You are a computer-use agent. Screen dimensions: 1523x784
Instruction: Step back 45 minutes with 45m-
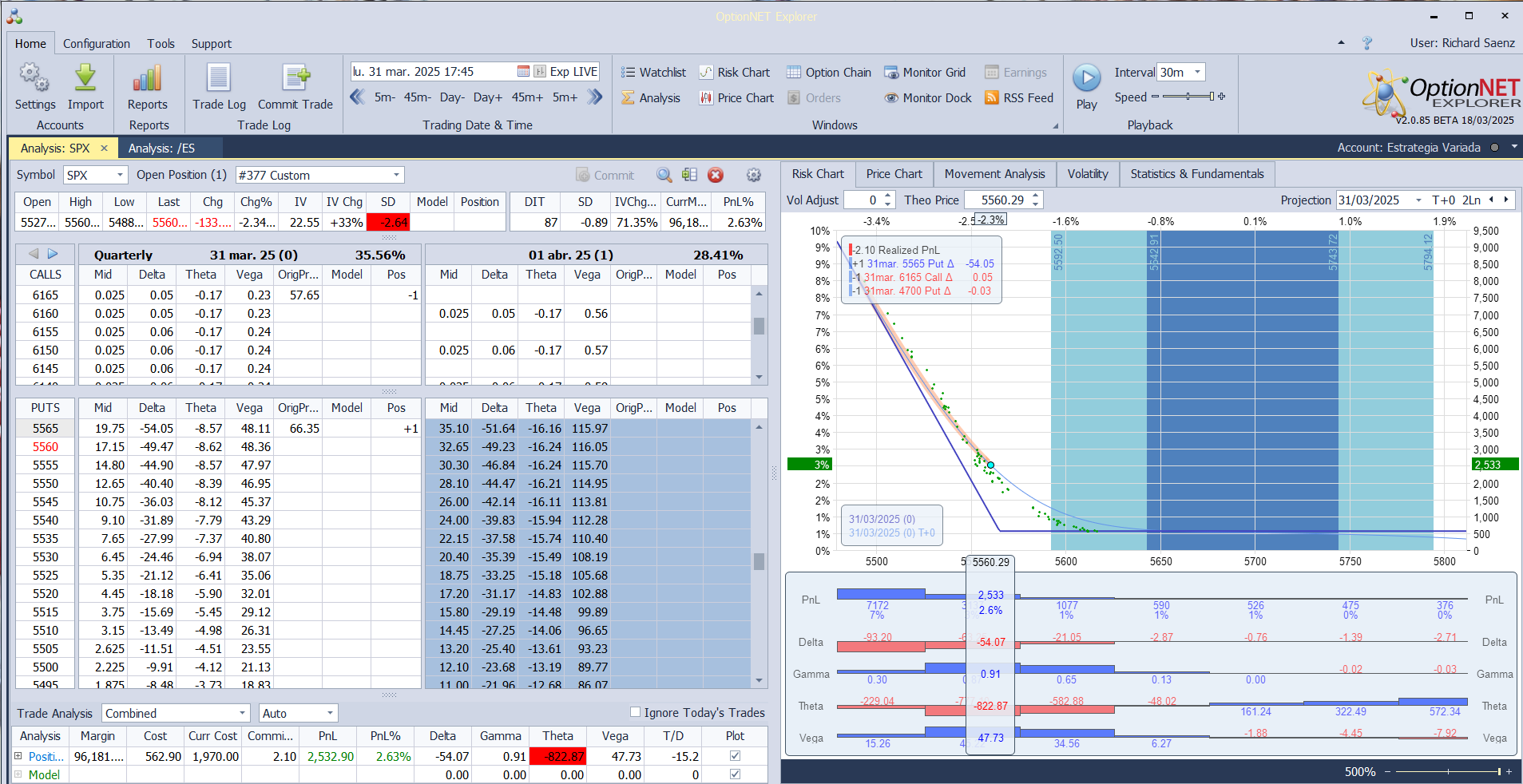(417, 97)
